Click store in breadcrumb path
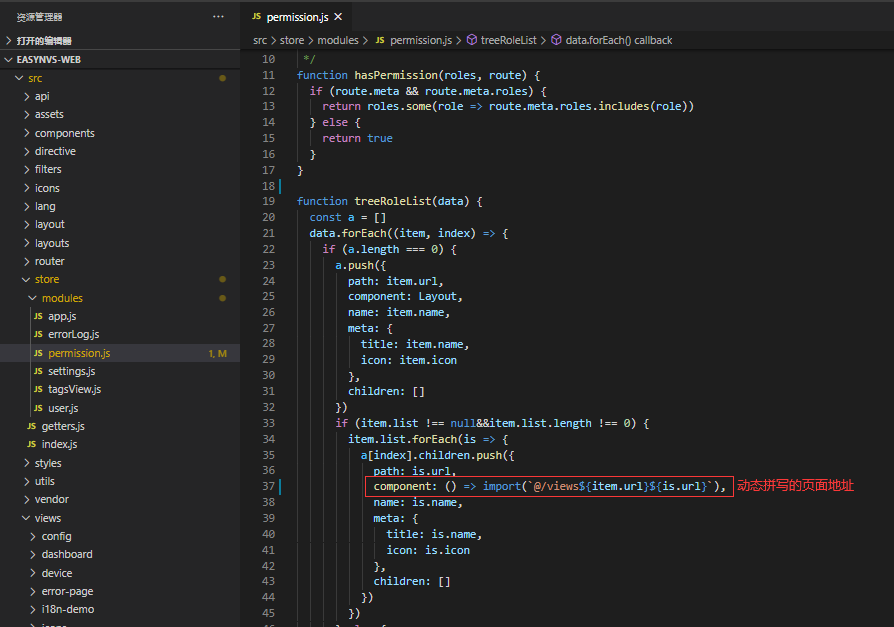Image resolution: width=894 pixels, height=627 pixels. (x=292, y=40)
